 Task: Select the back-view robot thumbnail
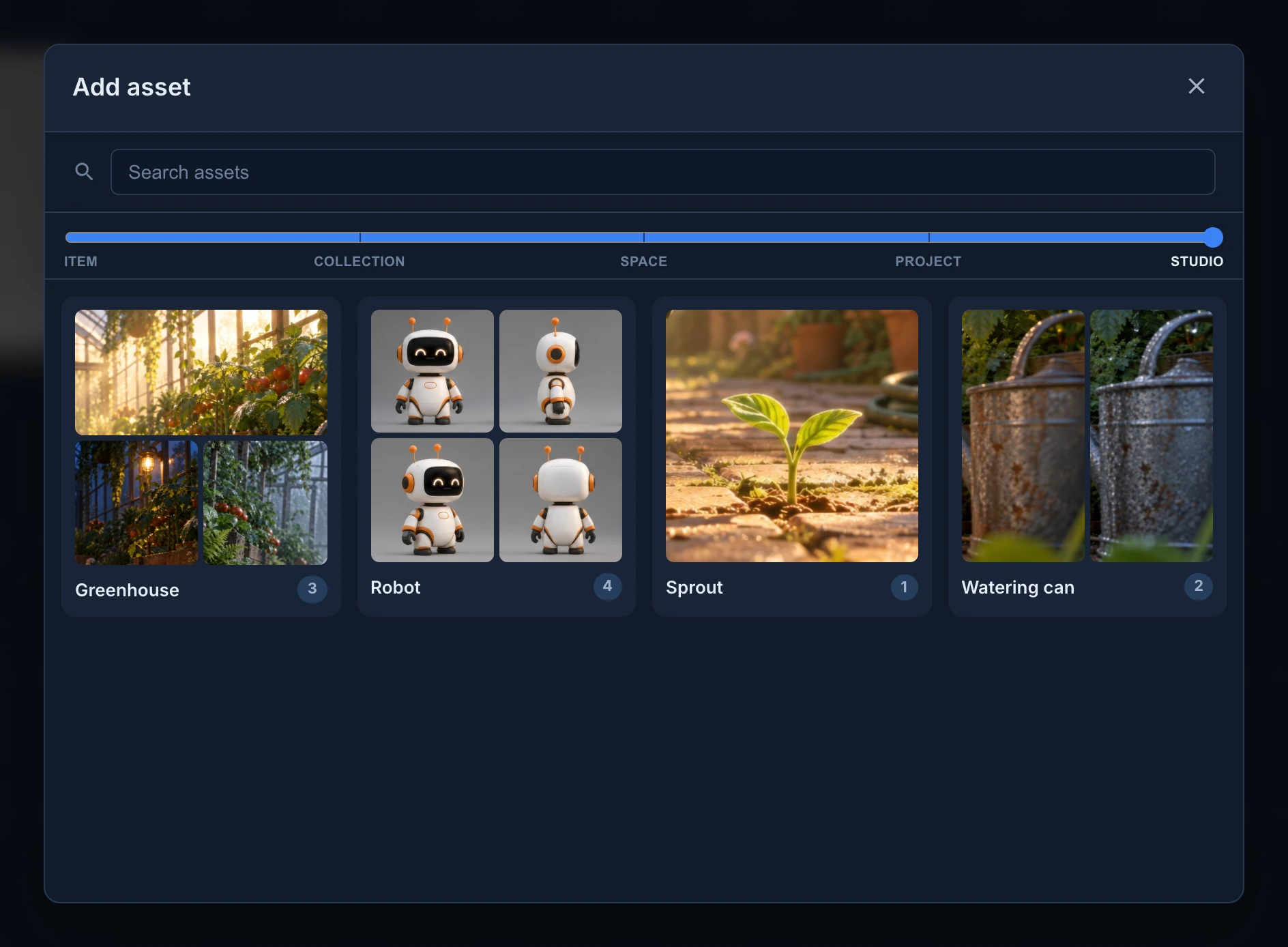pos(560,500)
